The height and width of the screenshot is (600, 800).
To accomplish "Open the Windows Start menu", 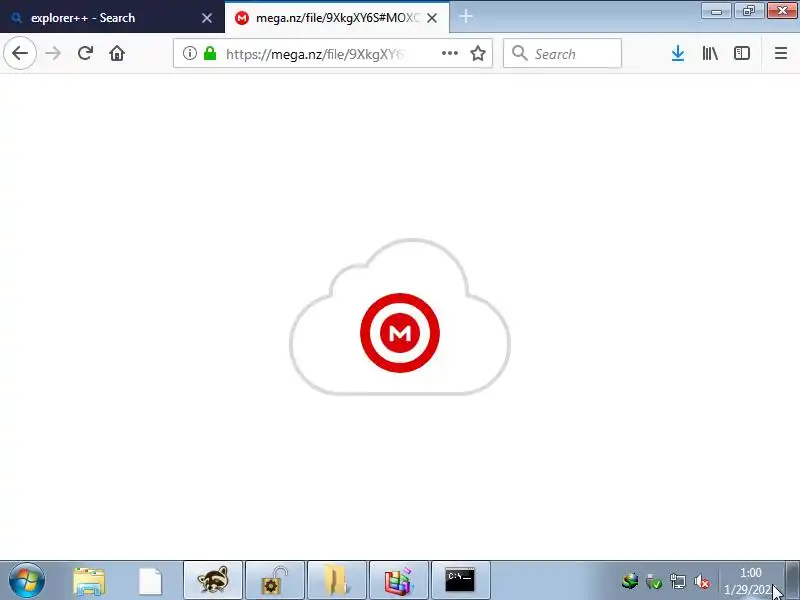I will [x=27, y=581].
